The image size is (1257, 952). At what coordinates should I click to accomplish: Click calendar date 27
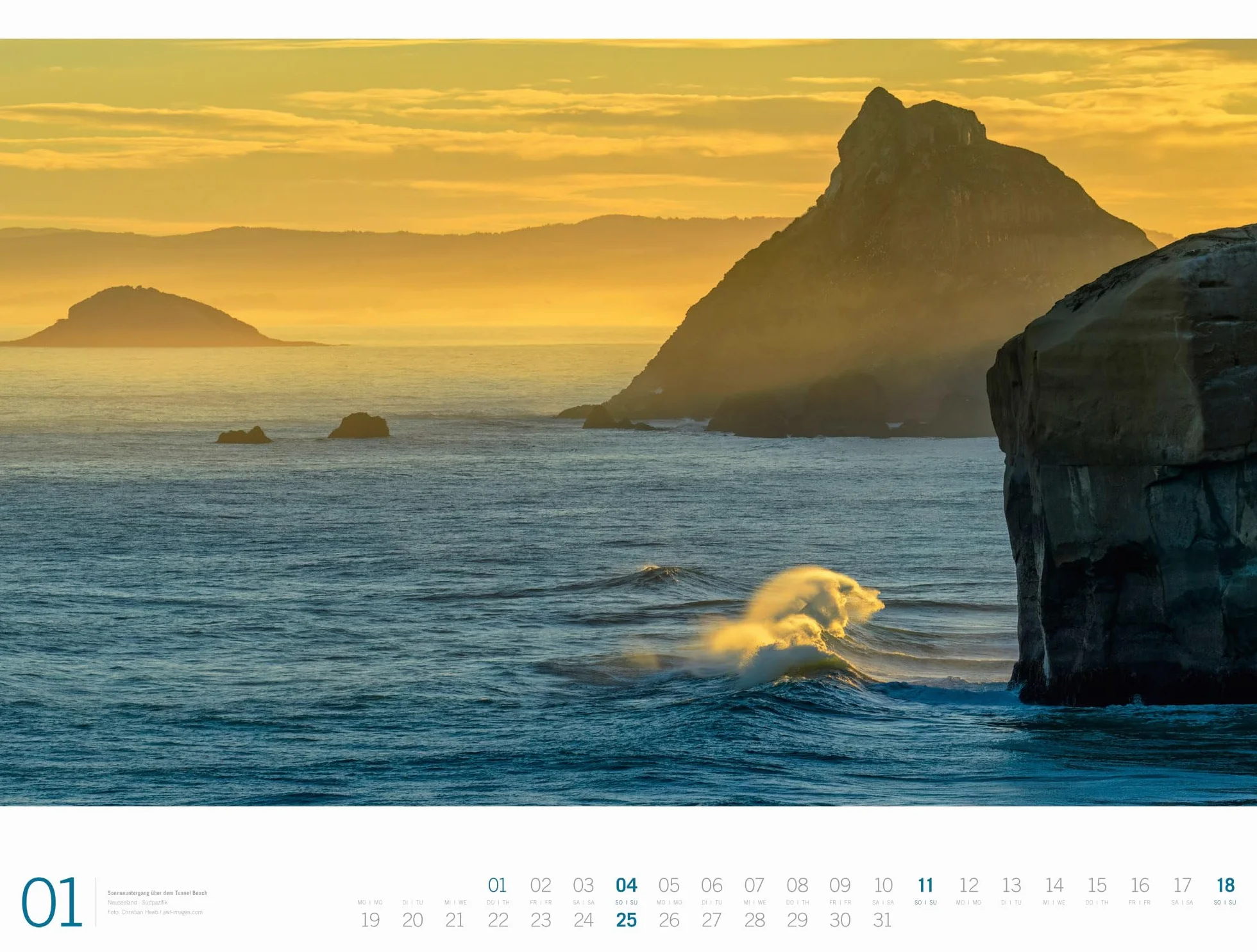pos(712,920)
